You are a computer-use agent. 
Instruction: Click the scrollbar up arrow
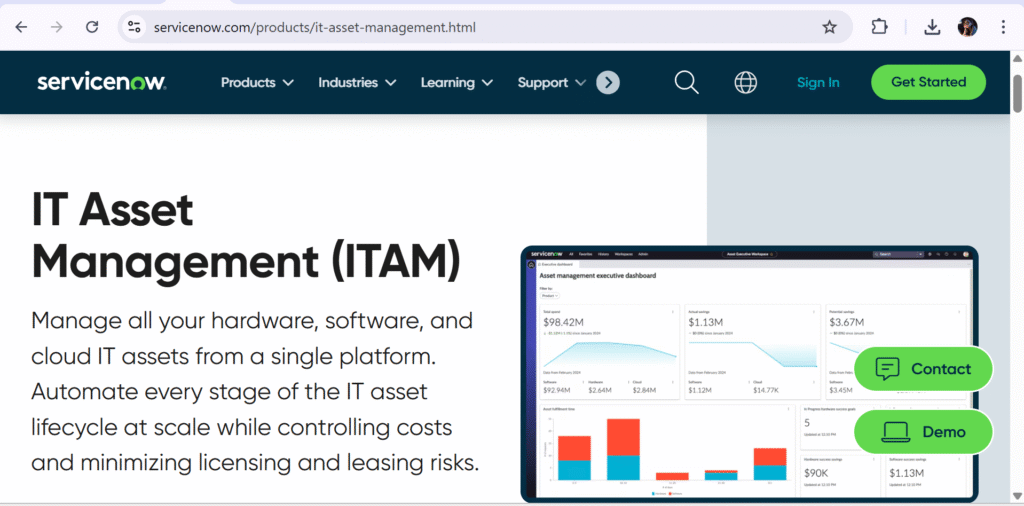[x=1017, y=59]
